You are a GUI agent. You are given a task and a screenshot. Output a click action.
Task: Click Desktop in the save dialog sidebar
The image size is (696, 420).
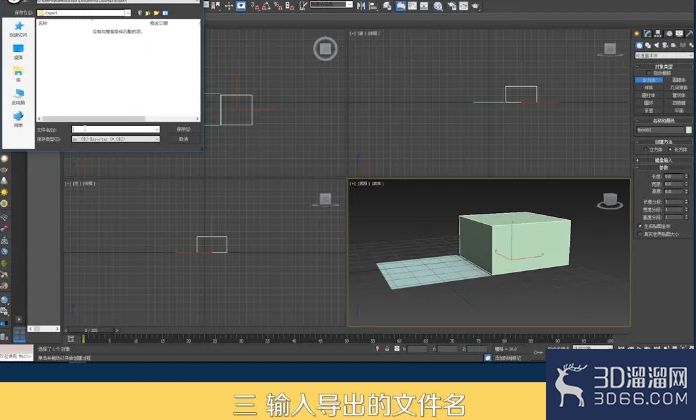(19, 52)
